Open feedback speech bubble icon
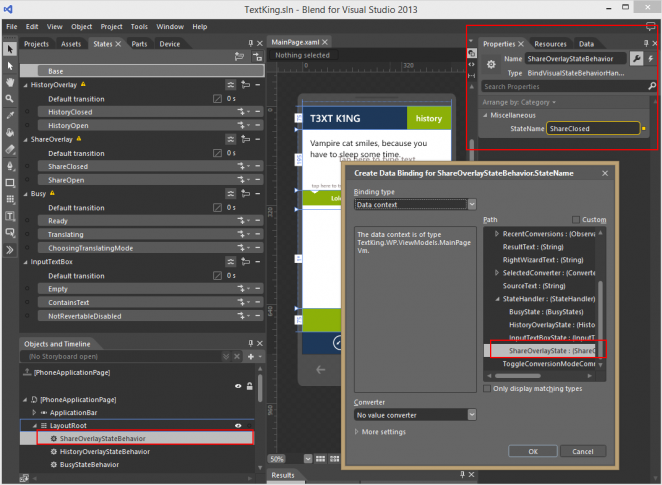662x485 pixels. click(x=651, y=27)
